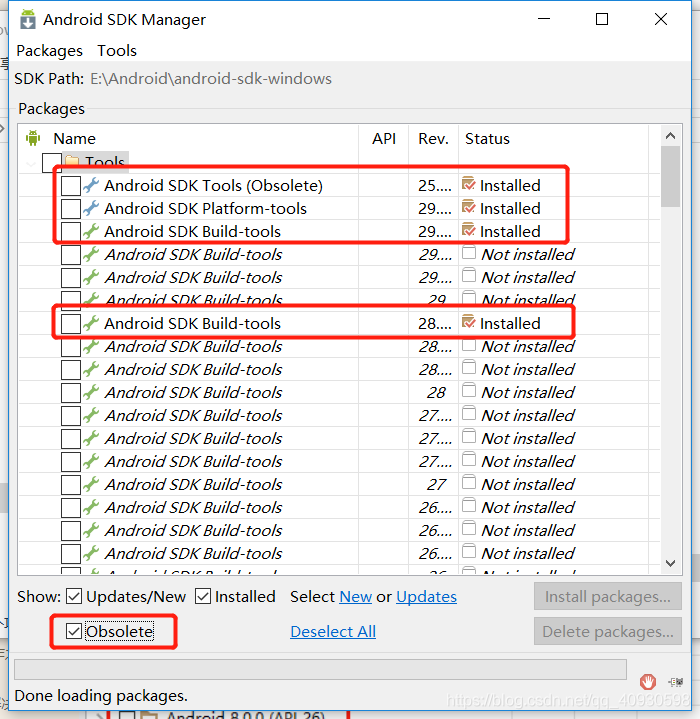Tick checkbox for Build-tools with Rev. exactly 27

click(71, 485)
